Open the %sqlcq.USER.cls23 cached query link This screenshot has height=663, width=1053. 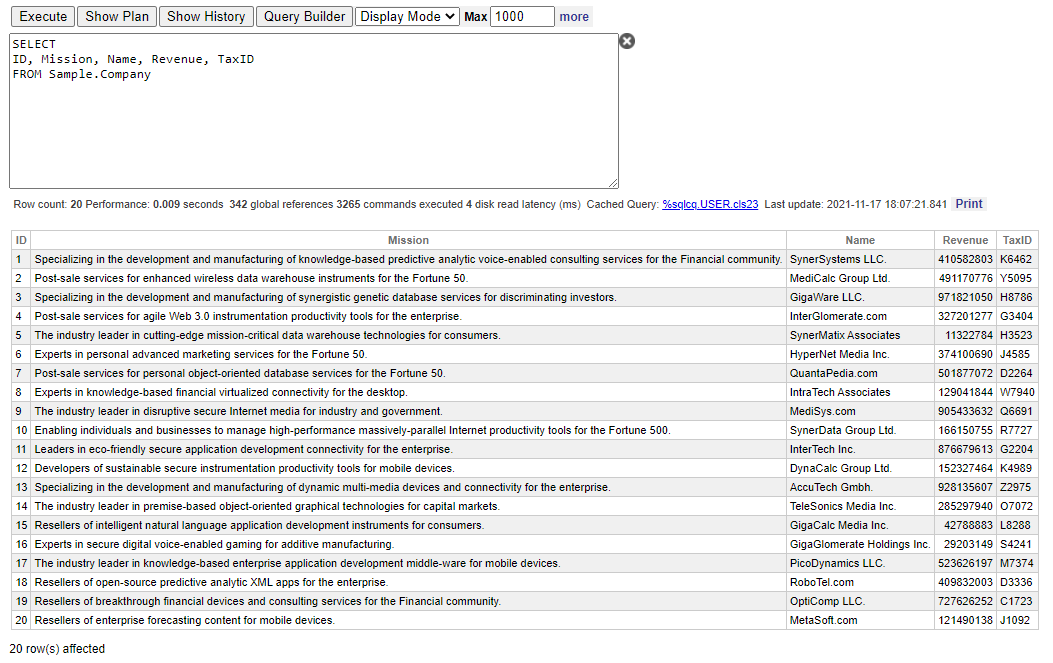point(710,204)
